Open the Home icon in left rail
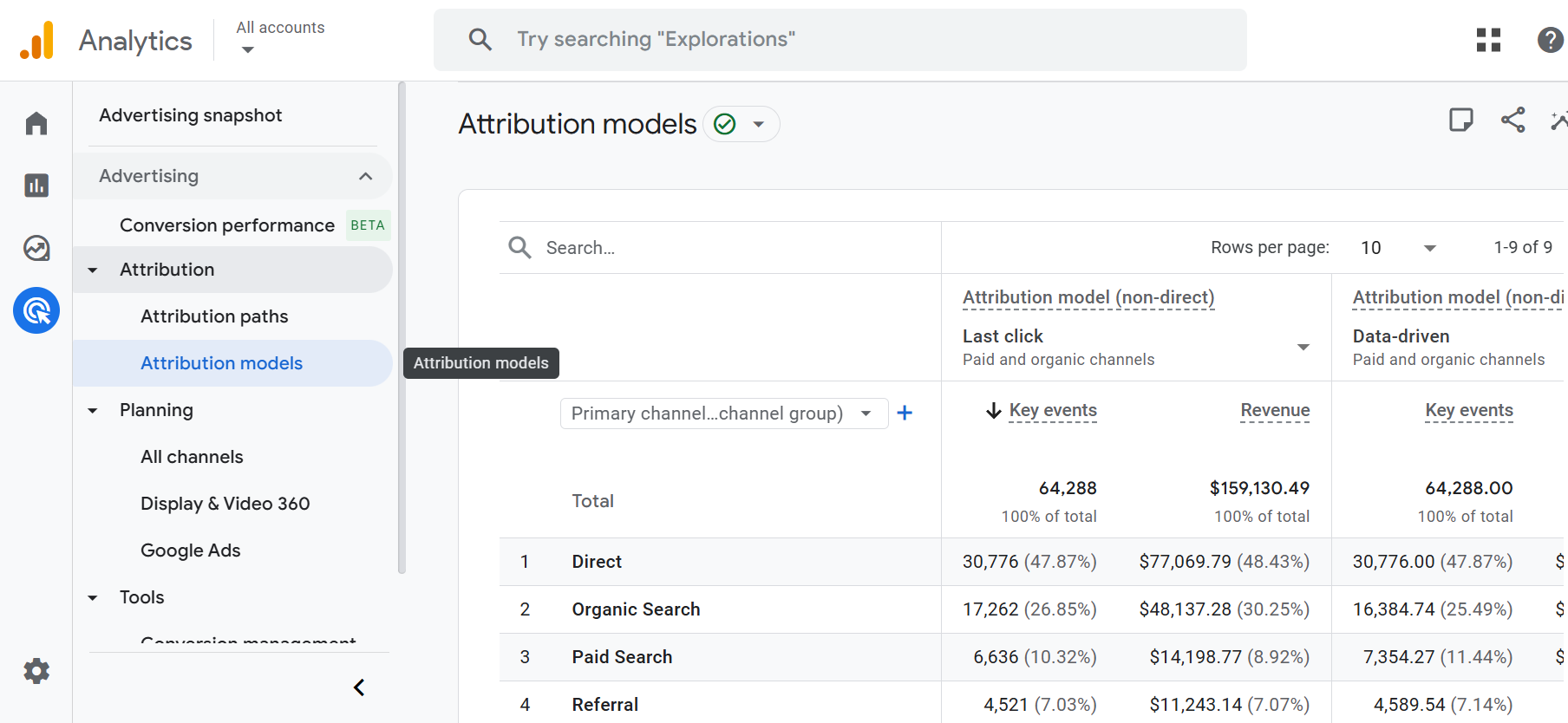This screenshot has height=723, width=1568. tap(36, 124)
